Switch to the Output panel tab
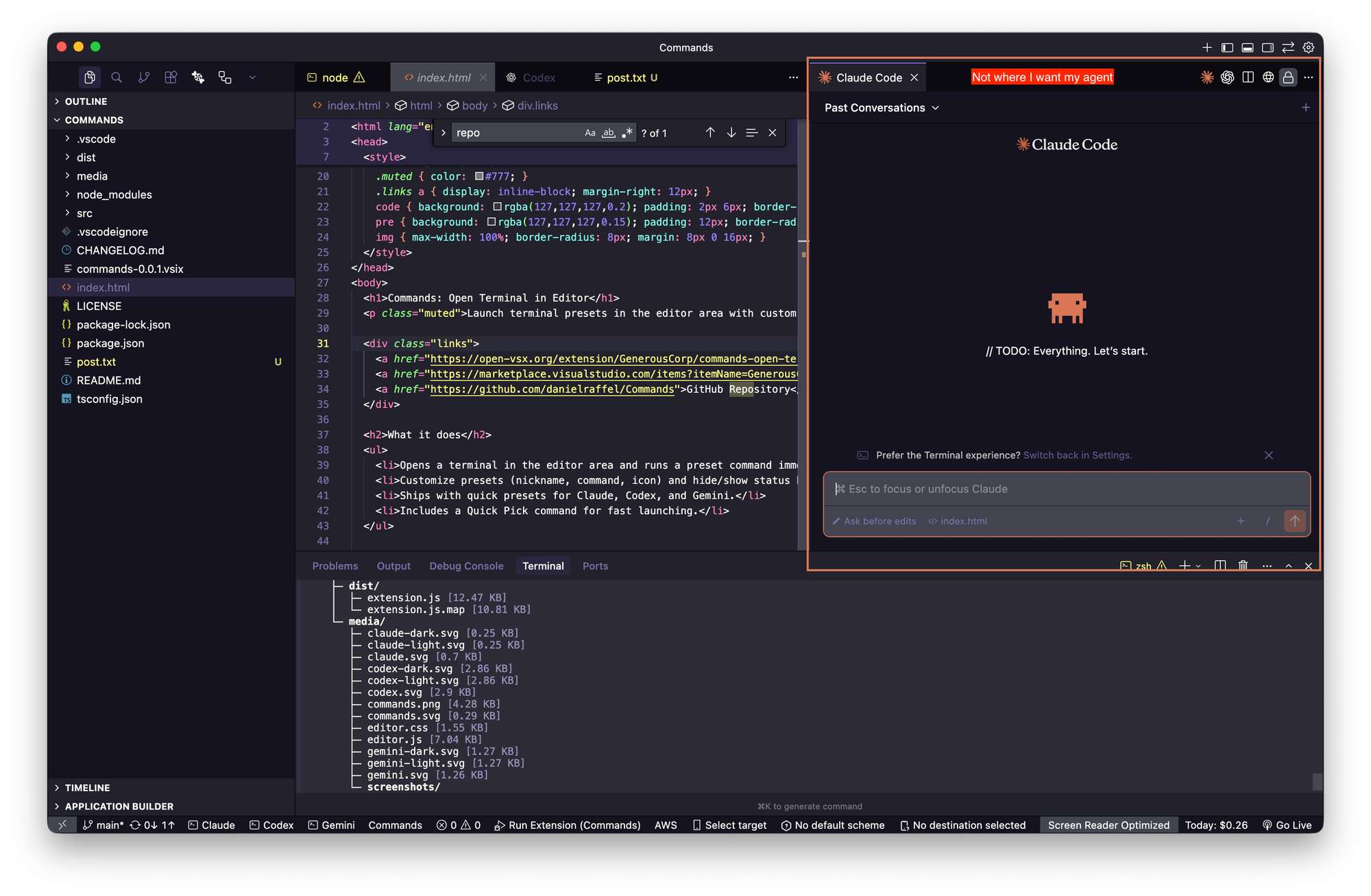Viewport: 1371px width, 896px height. 393,566
